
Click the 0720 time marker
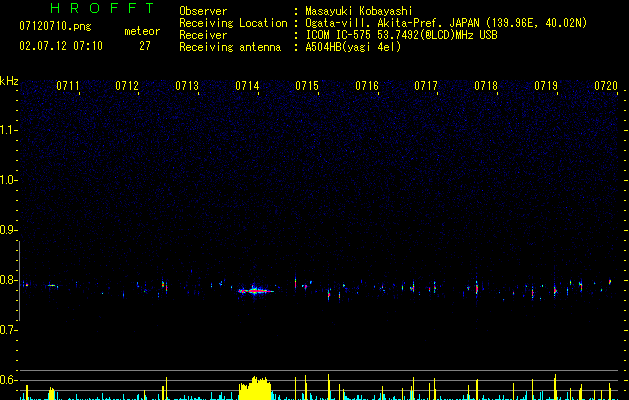[x=606, y=86]
